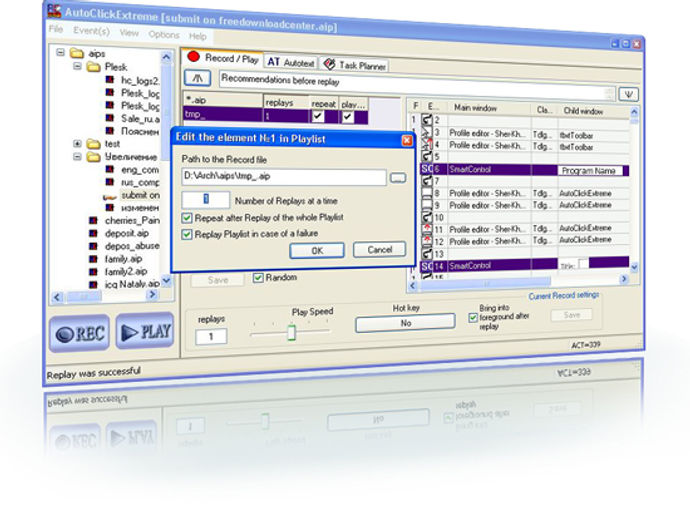Open the Help menu
690x518 pixels.
(198, 36)
